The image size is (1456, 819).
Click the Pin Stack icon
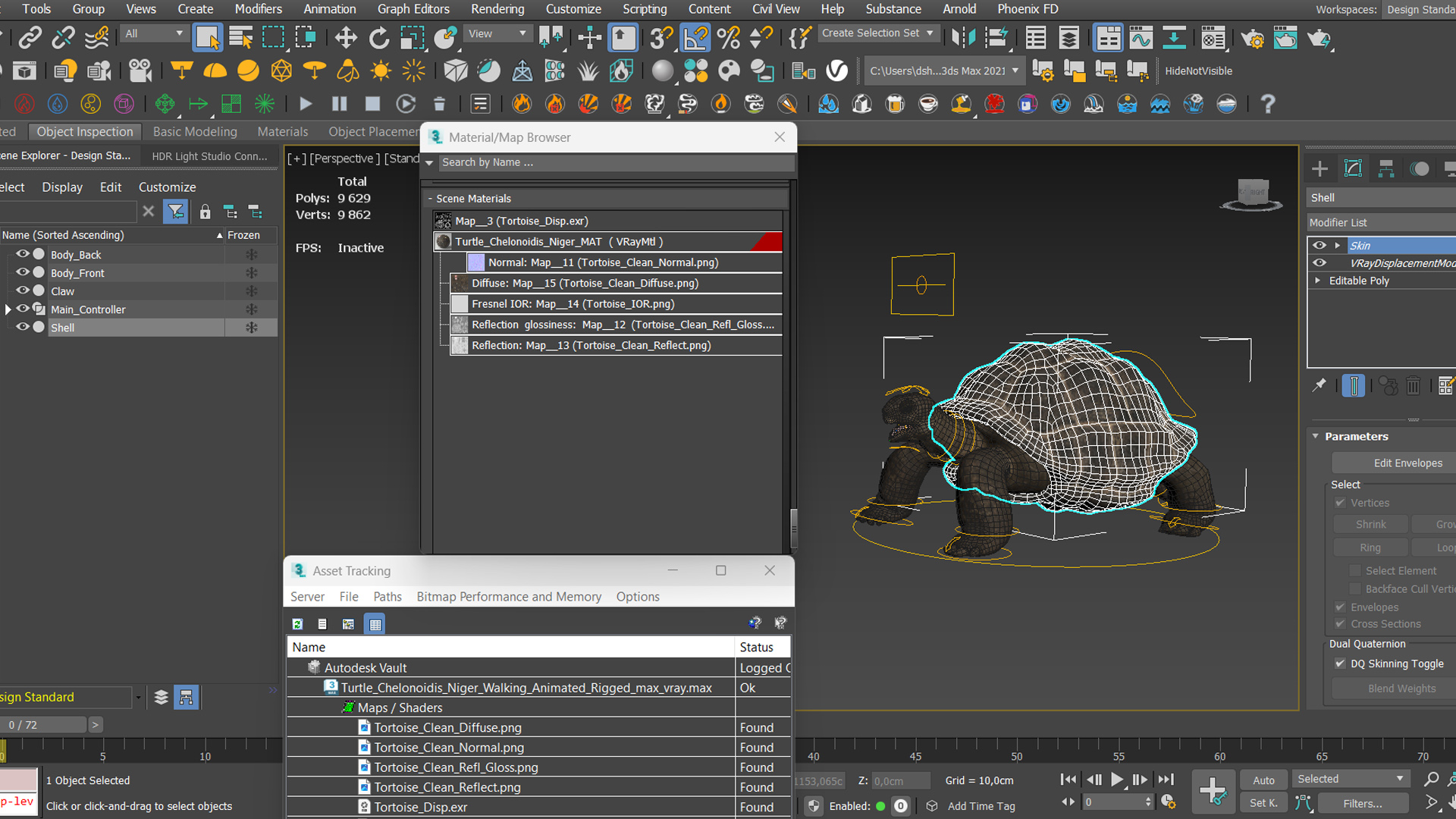coord(1319,385)
